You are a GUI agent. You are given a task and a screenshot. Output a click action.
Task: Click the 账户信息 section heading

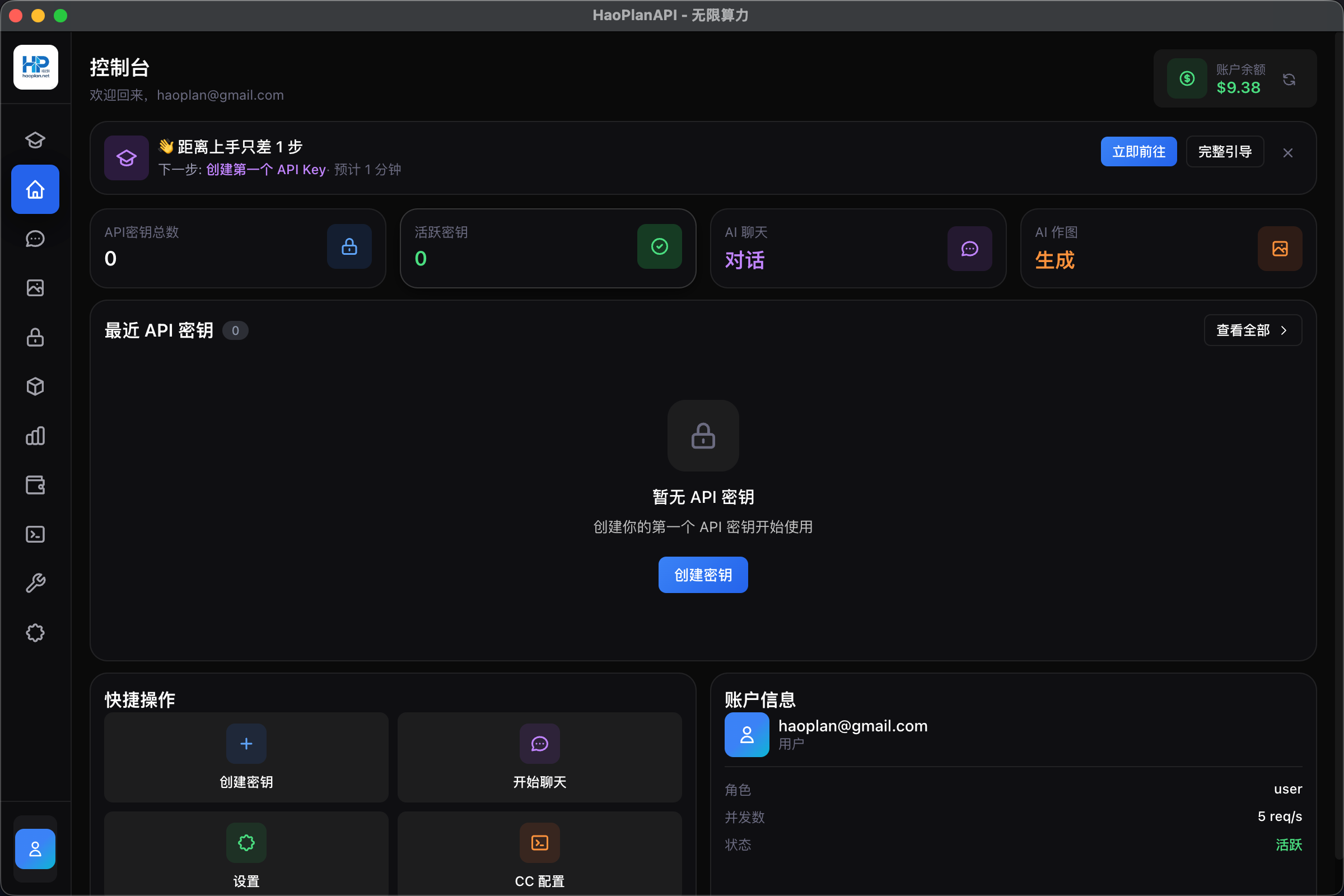point(760,700)
